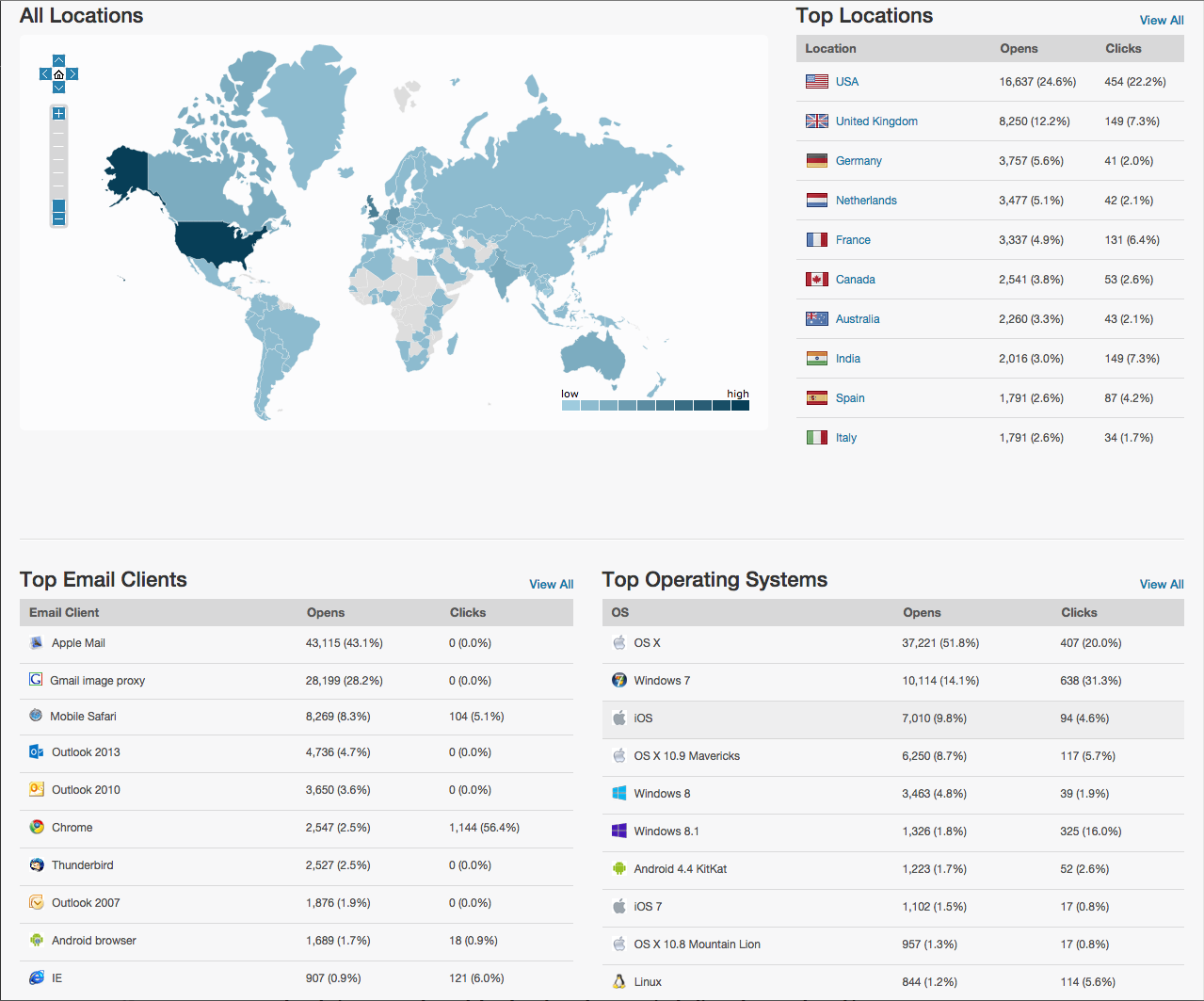
Task: Pan the map up with the arrow
Action: (x=58, y=61)
